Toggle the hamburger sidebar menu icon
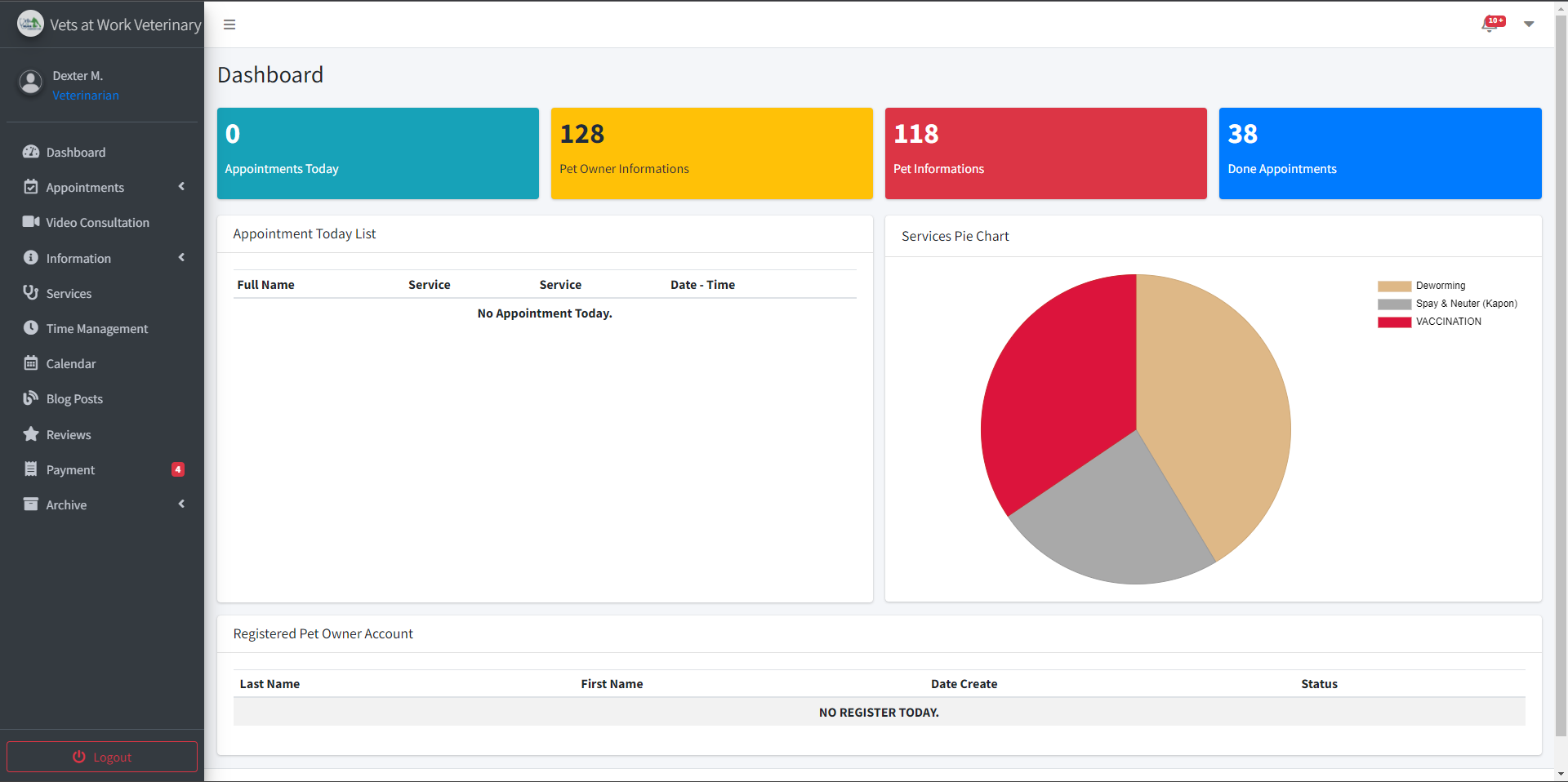 [229, 24]
